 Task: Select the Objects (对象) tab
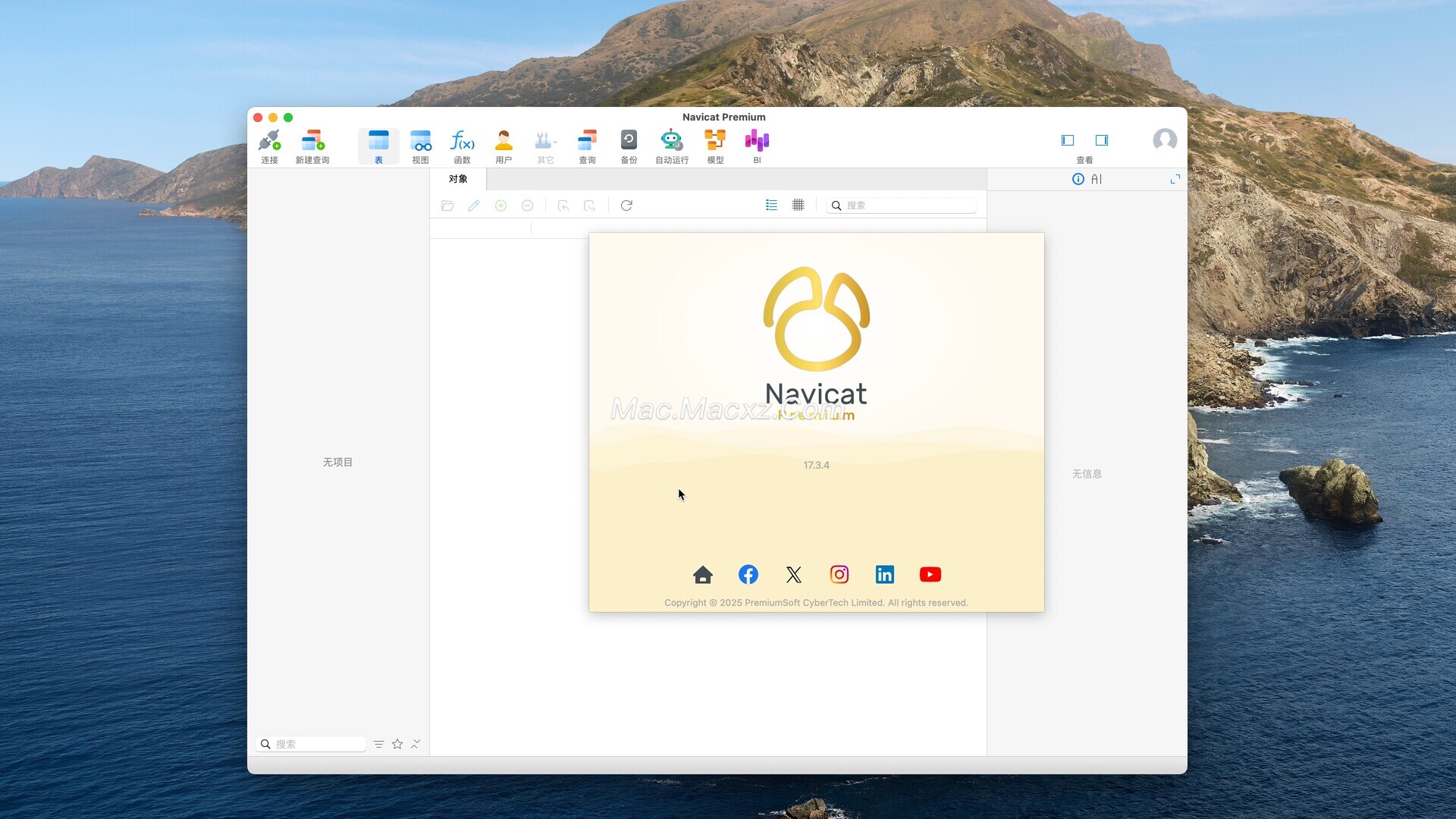(x=458, y=179)
